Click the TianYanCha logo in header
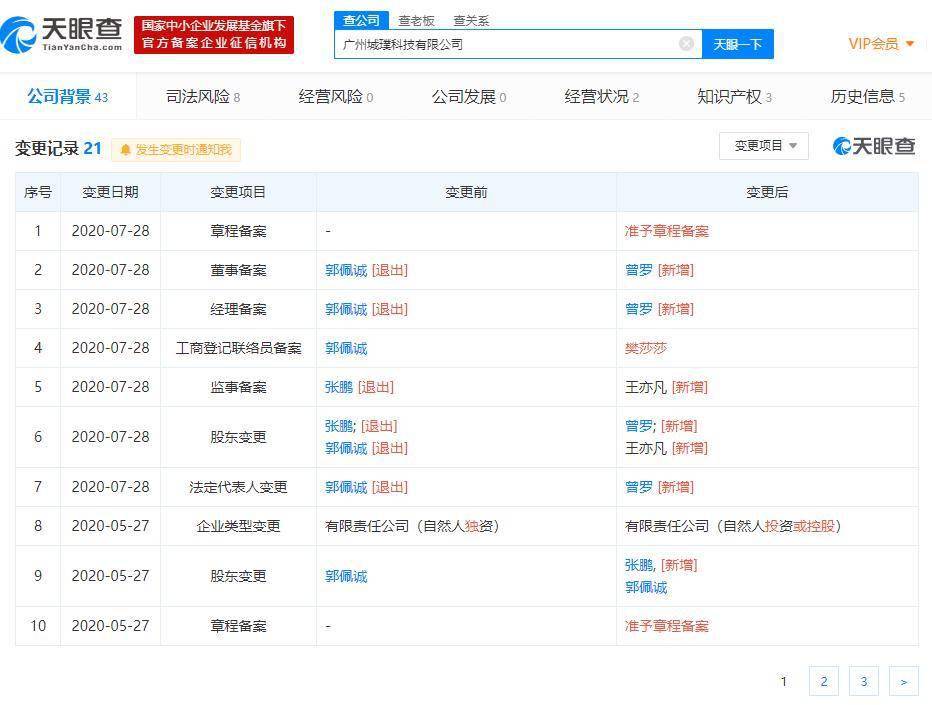Viewport: 932px width, 705px height. 62,34
